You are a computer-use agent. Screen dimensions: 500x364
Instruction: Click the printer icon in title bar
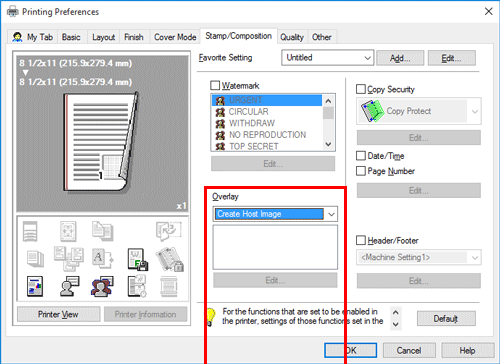click(13, 12)
